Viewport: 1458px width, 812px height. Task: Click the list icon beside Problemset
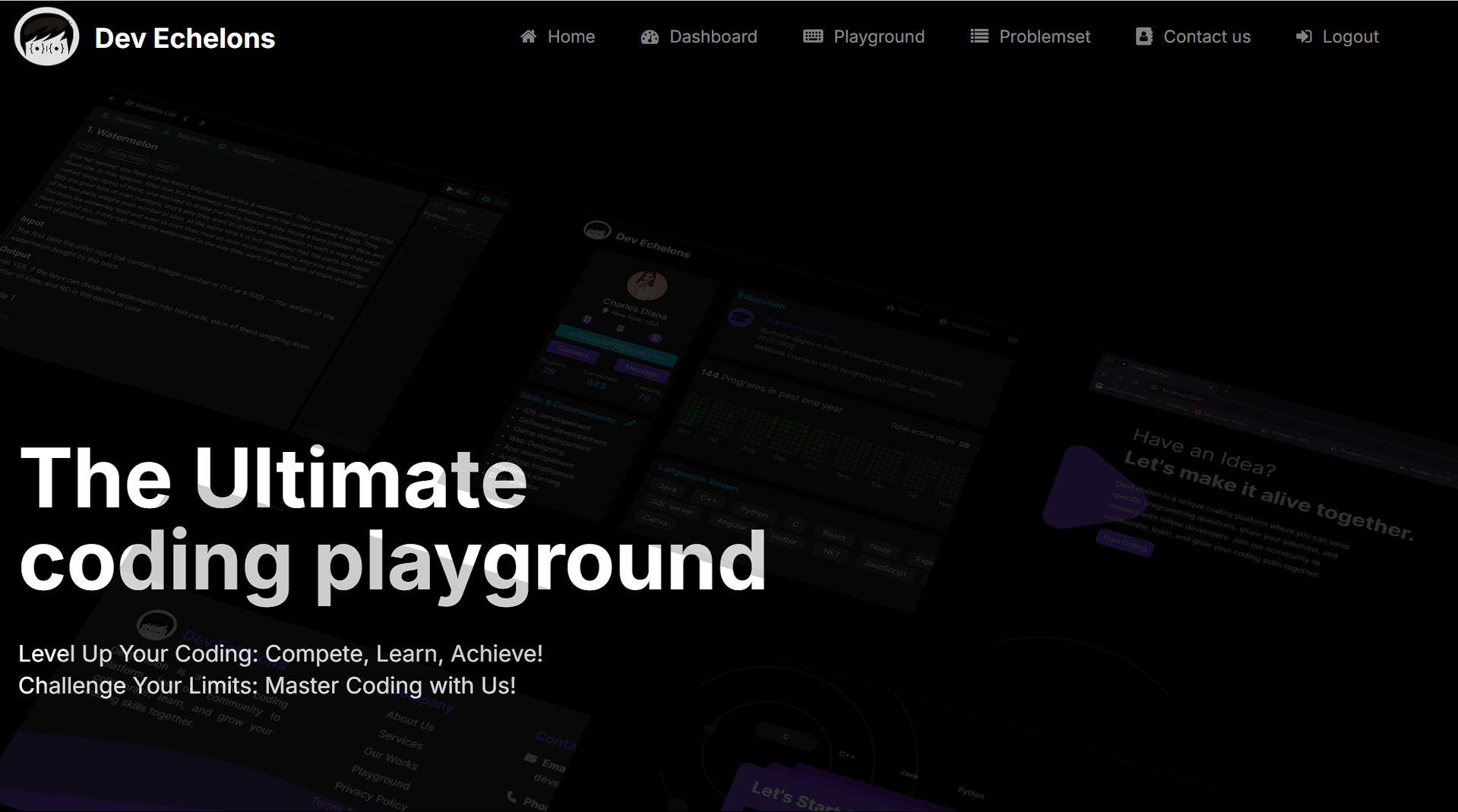pyautogui.click(x=979, y=36)
